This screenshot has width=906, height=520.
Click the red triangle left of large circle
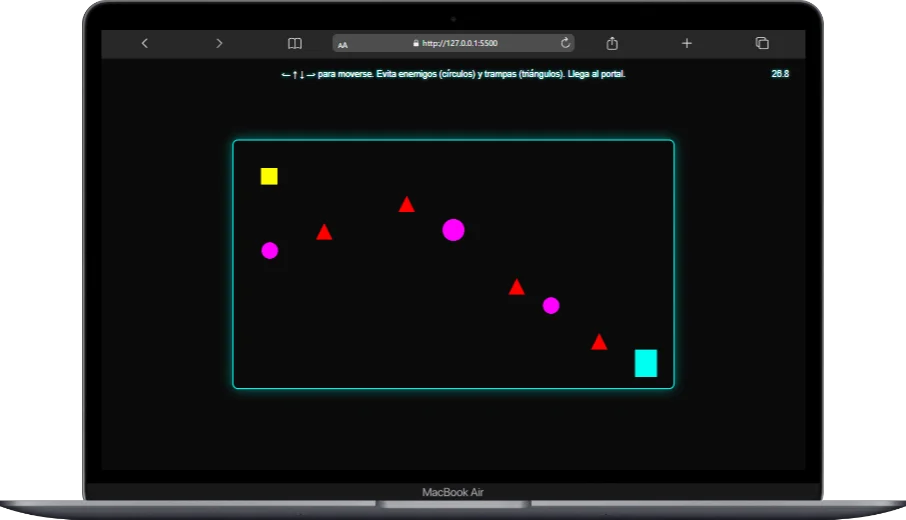point(406,205)
